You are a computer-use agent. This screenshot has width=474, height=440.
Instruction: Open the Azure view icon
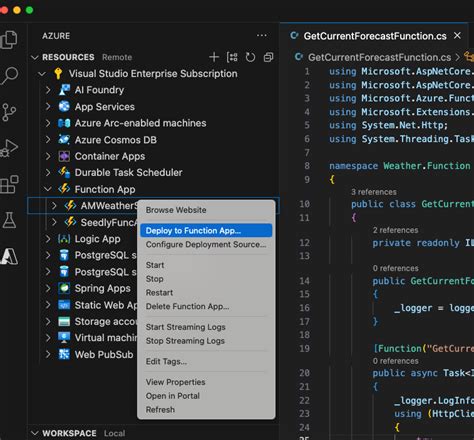[9, 256]
